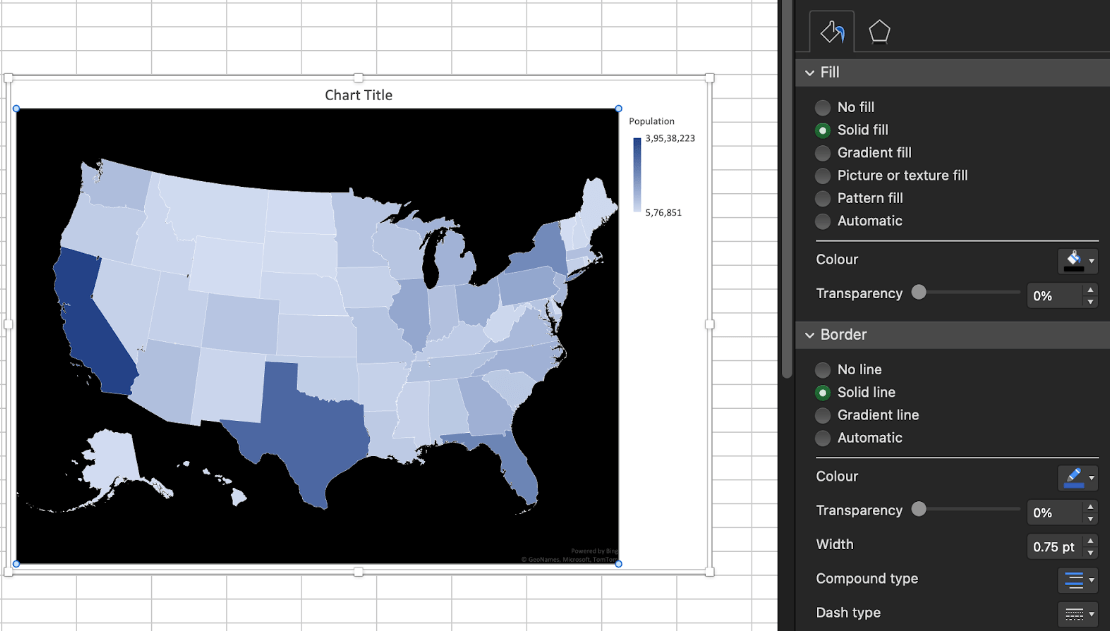Select the No fill option
Viewport: 1110px width, 631px height.
pyautogui.click(x=823, y=108)
